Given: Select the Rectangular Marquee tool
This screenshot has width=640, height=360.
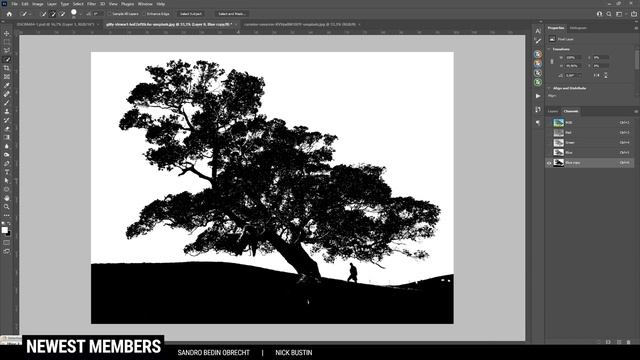Looking at the screenshot, I should pyautogui.click(x=7, y=42).
